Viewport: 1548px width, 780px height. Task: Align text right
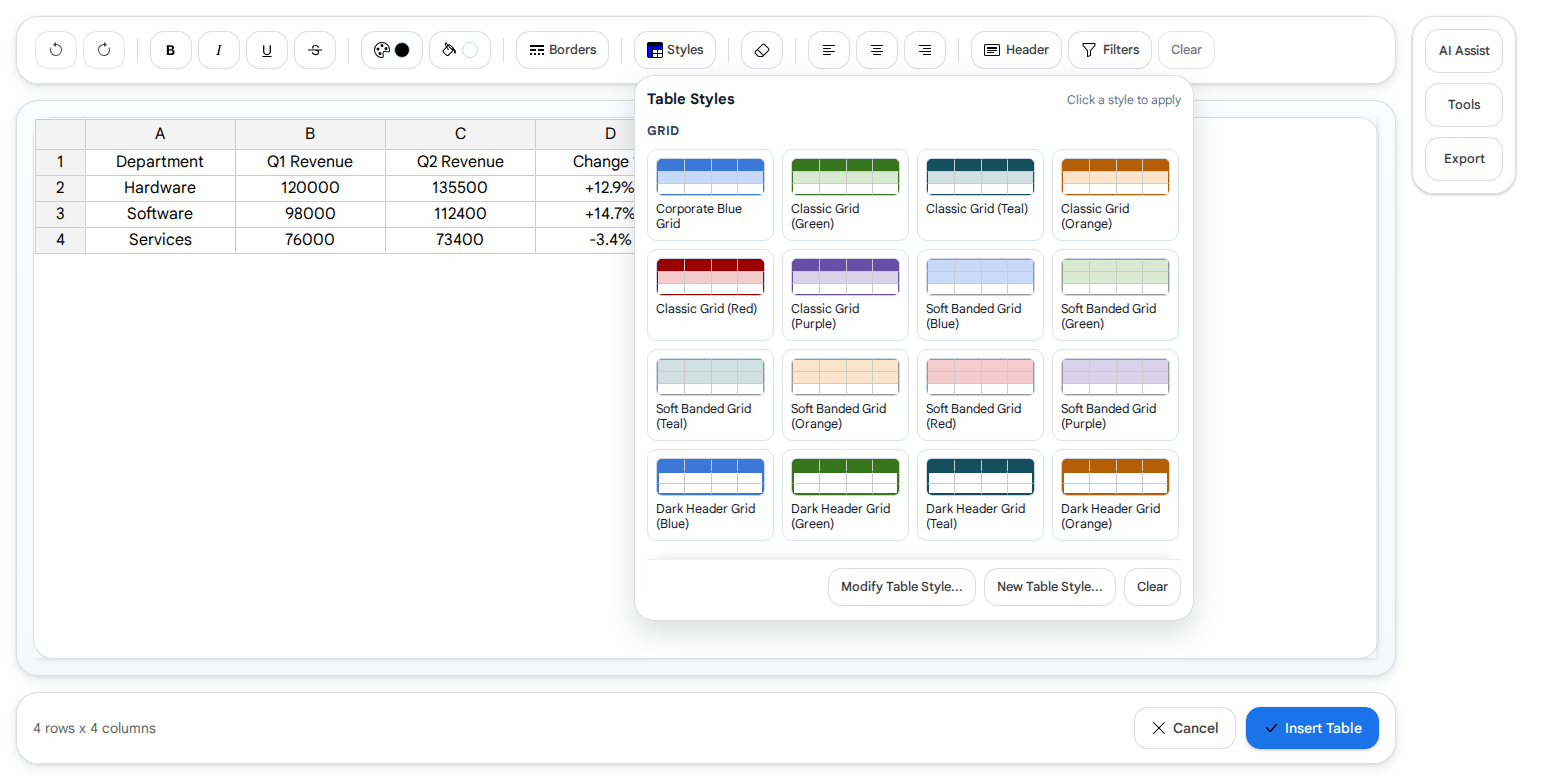point(925,50)
